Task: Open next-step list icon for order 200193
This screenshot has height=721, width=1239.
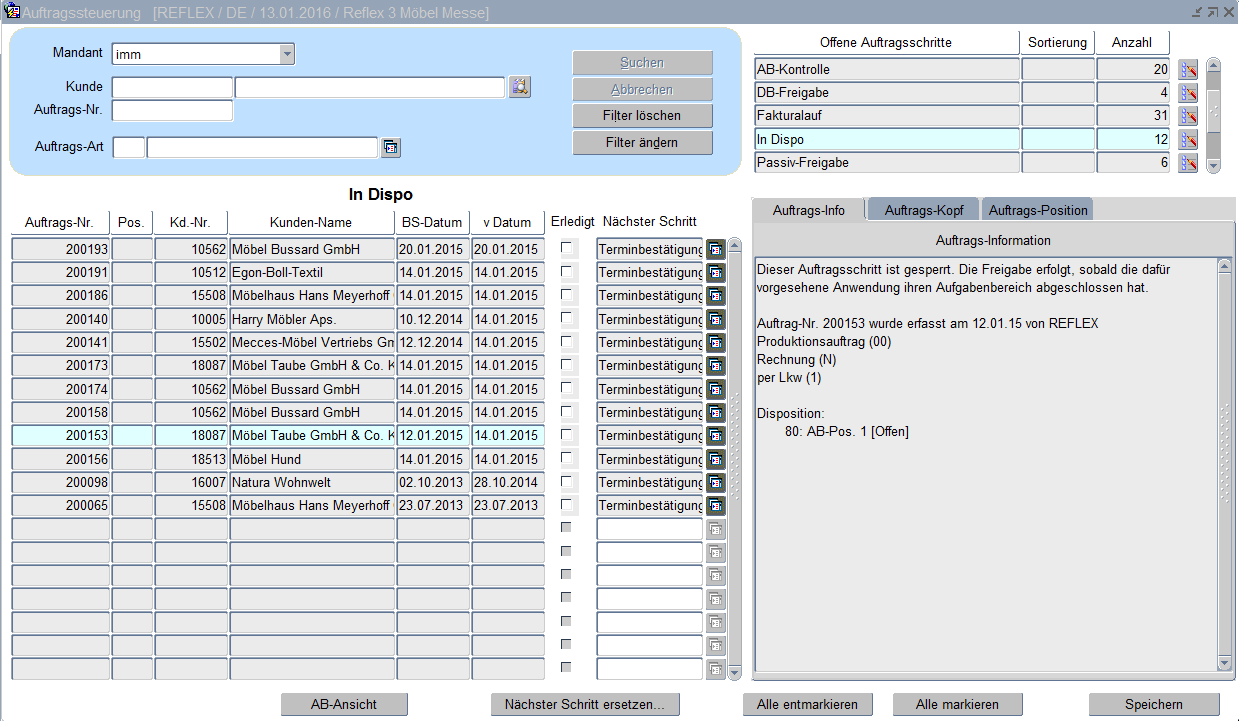Action: 716,249
